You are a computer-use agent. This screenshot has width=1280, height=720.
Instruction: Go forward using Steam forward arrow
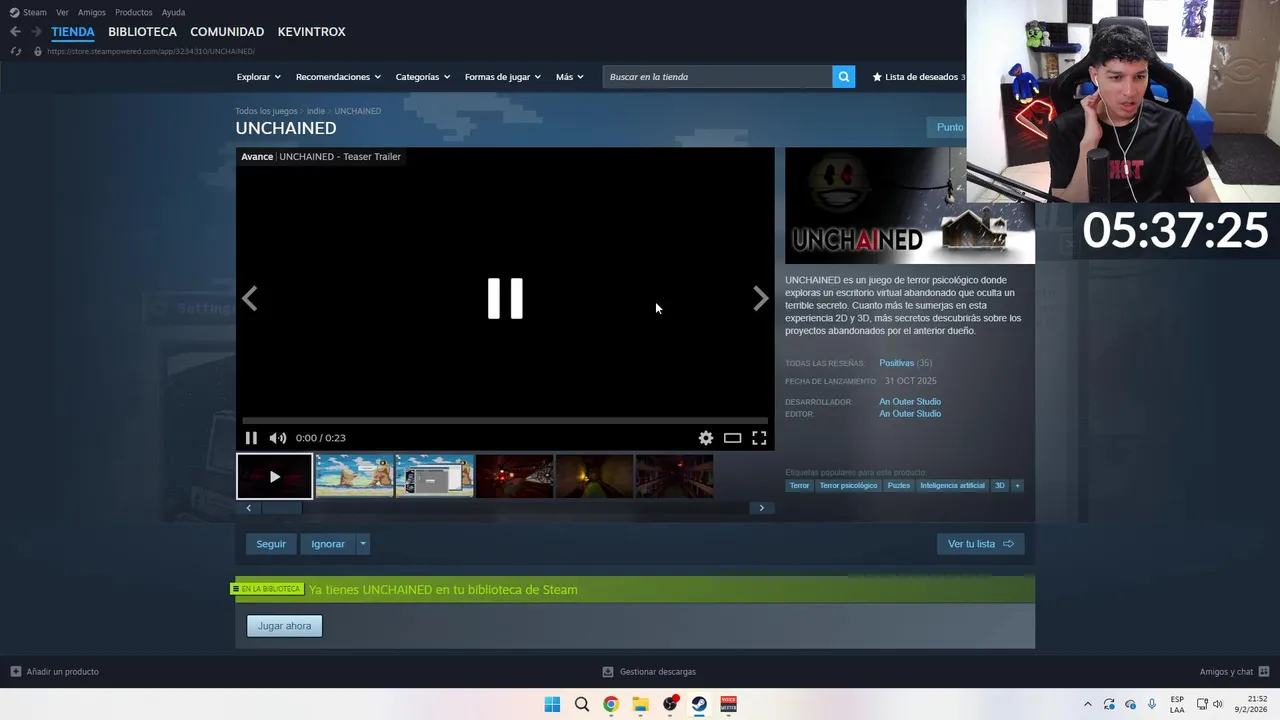coord(37,32)
